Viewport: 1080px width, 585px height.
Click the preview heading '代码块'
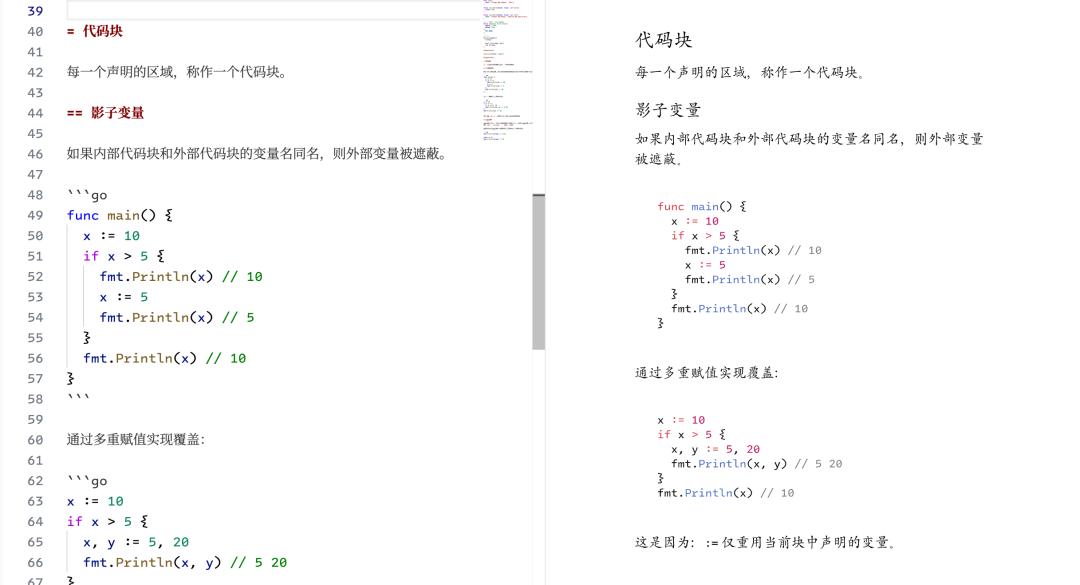[x=663, y=40]
